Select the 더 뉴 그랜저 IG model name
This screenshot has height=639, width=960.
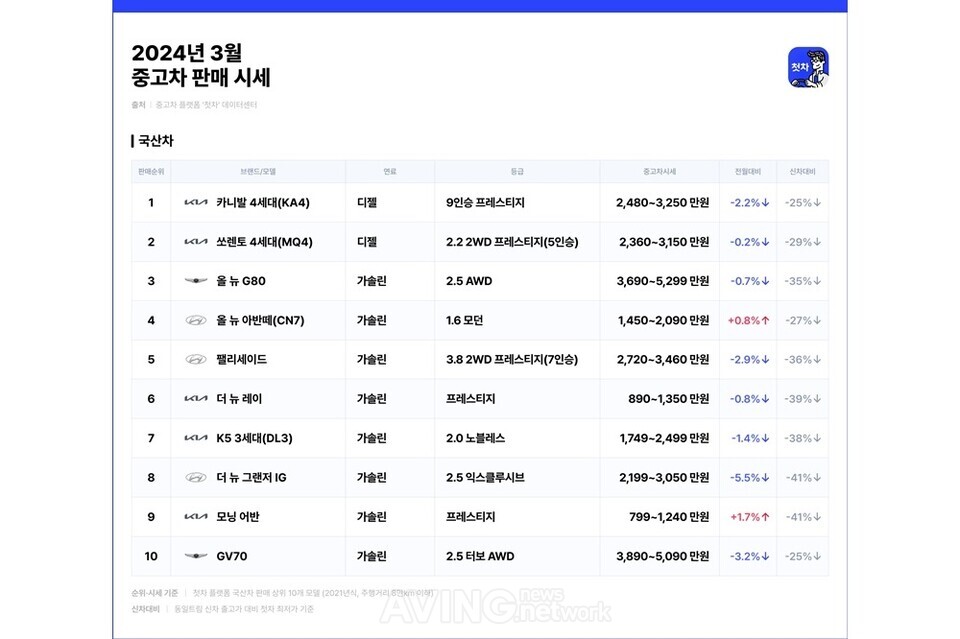tap(251, 477)
